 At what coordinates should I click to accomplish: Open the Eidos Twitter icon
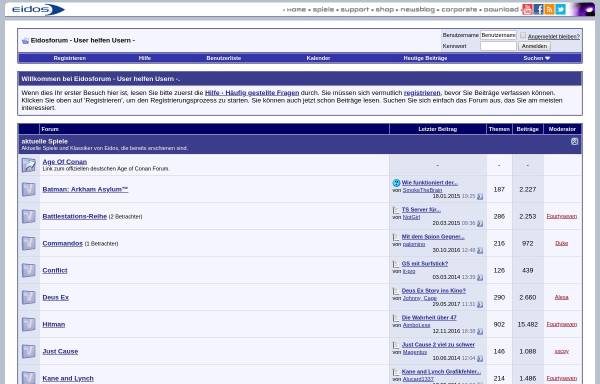click(x=561, y=10)
